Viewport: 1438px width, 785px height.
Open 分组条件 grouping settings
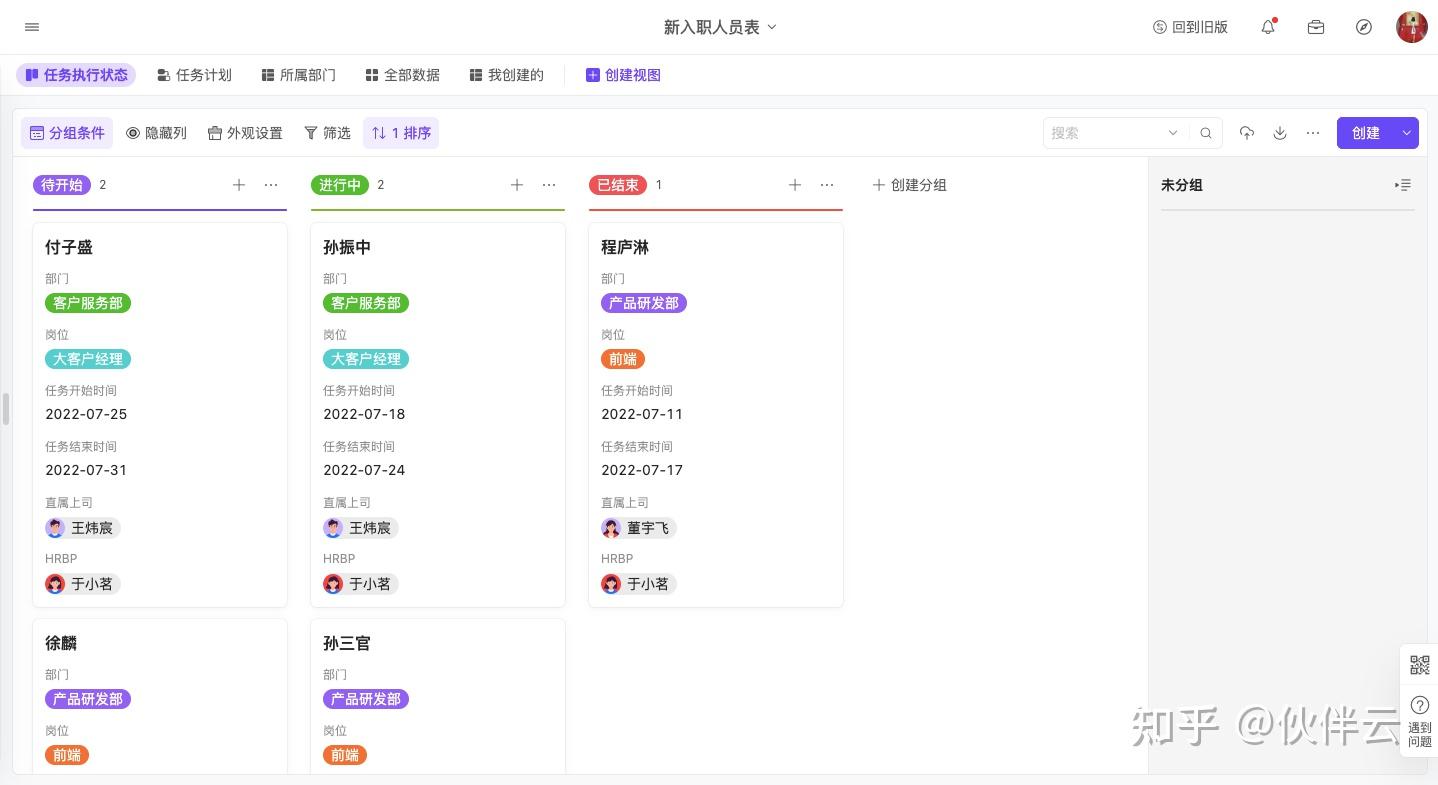(67, 133)
